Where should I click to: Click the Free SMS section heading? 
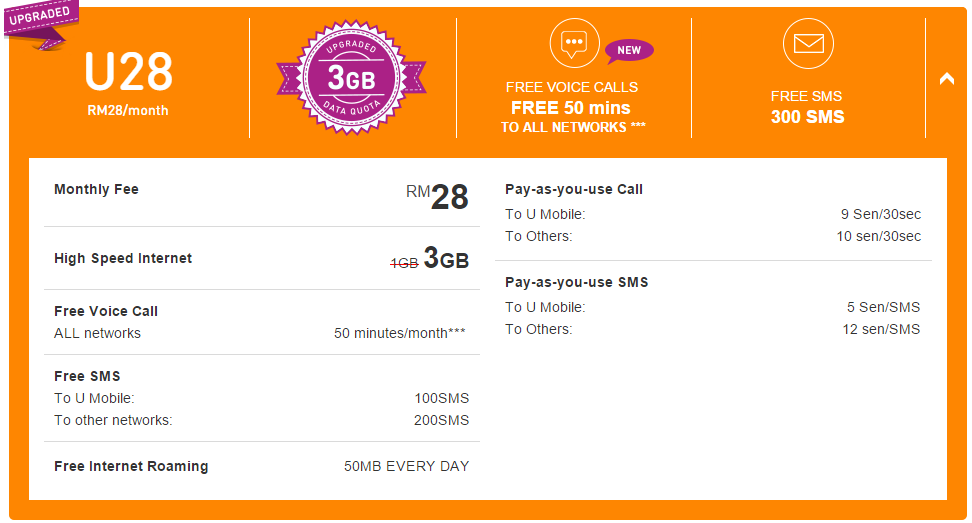point(87,376)
